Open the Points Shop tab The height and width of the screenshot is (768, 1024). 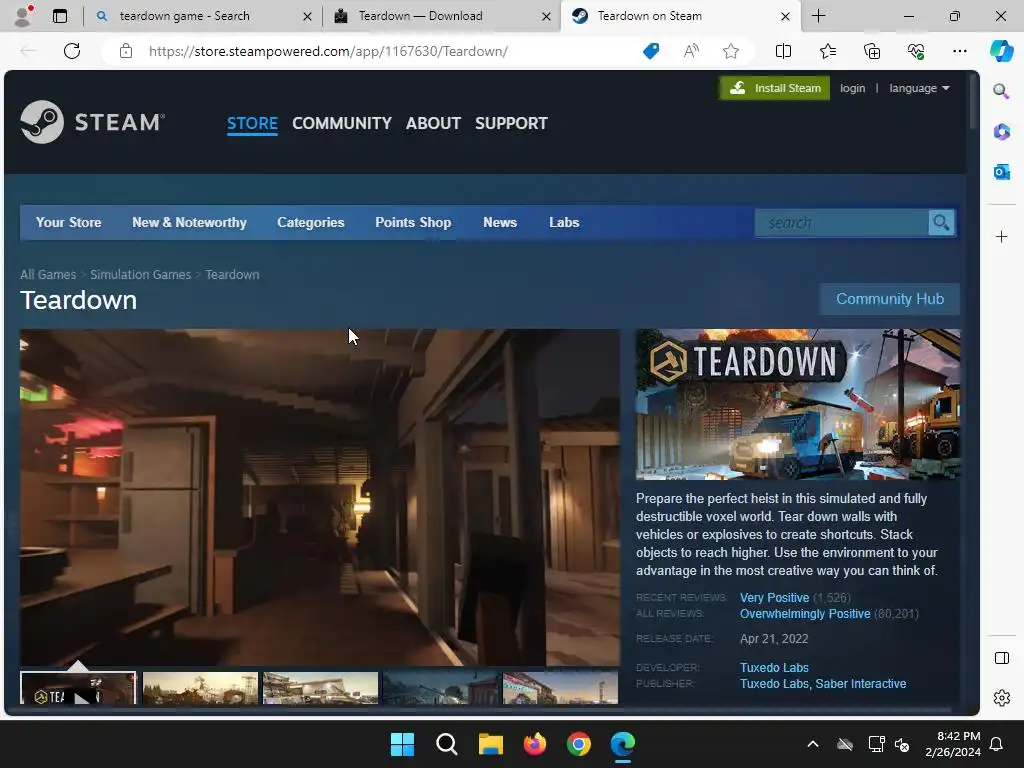[x=413, y=223]
